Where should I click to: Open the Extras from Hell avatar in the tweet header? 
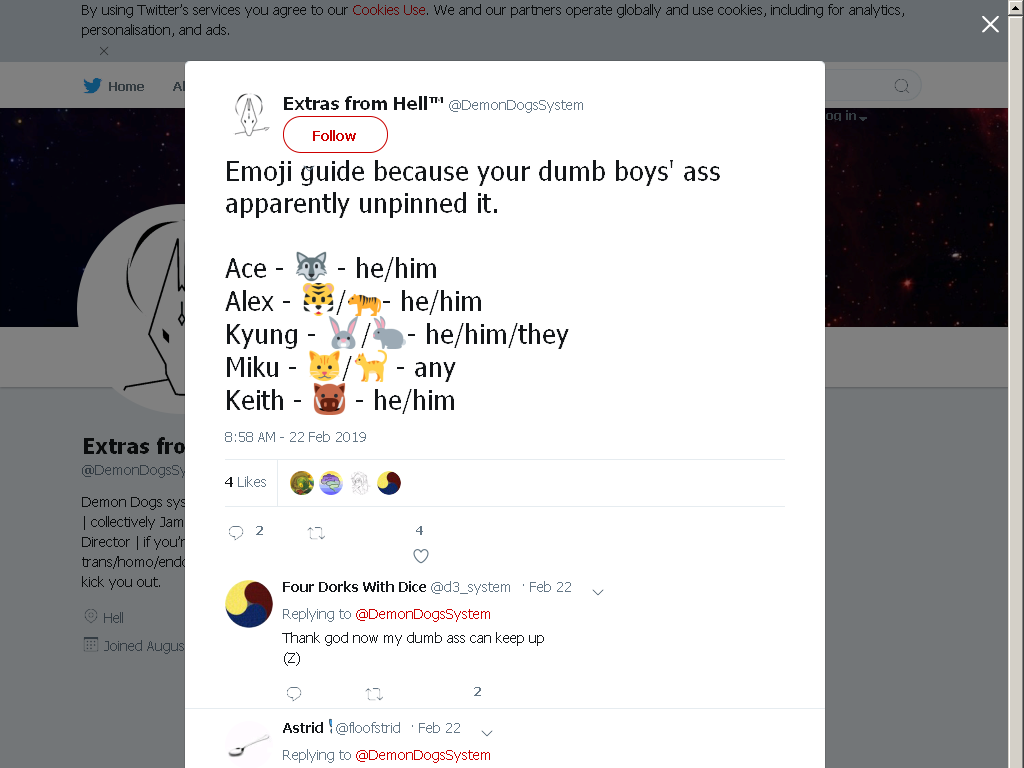pos(249,114)
